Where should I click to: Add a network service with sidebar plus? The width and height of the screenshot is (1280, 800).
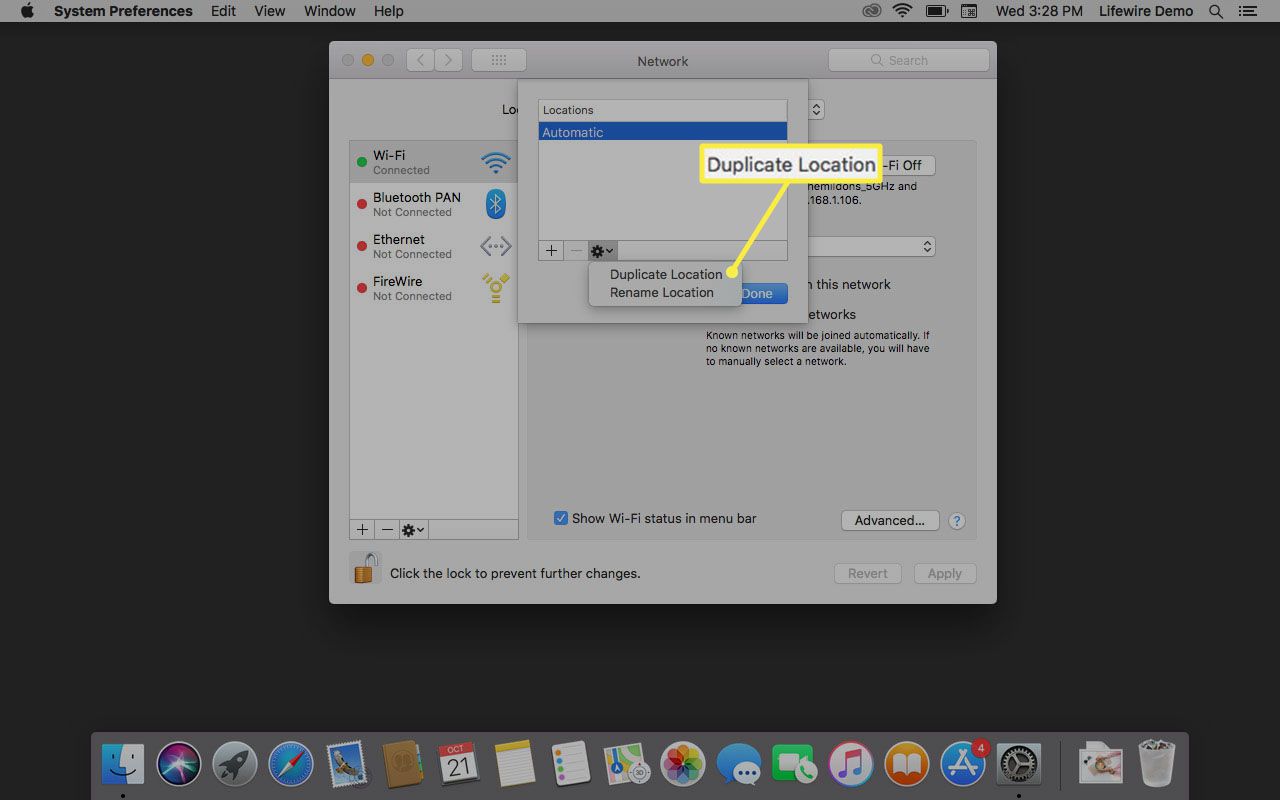click(x=362, y=530)
